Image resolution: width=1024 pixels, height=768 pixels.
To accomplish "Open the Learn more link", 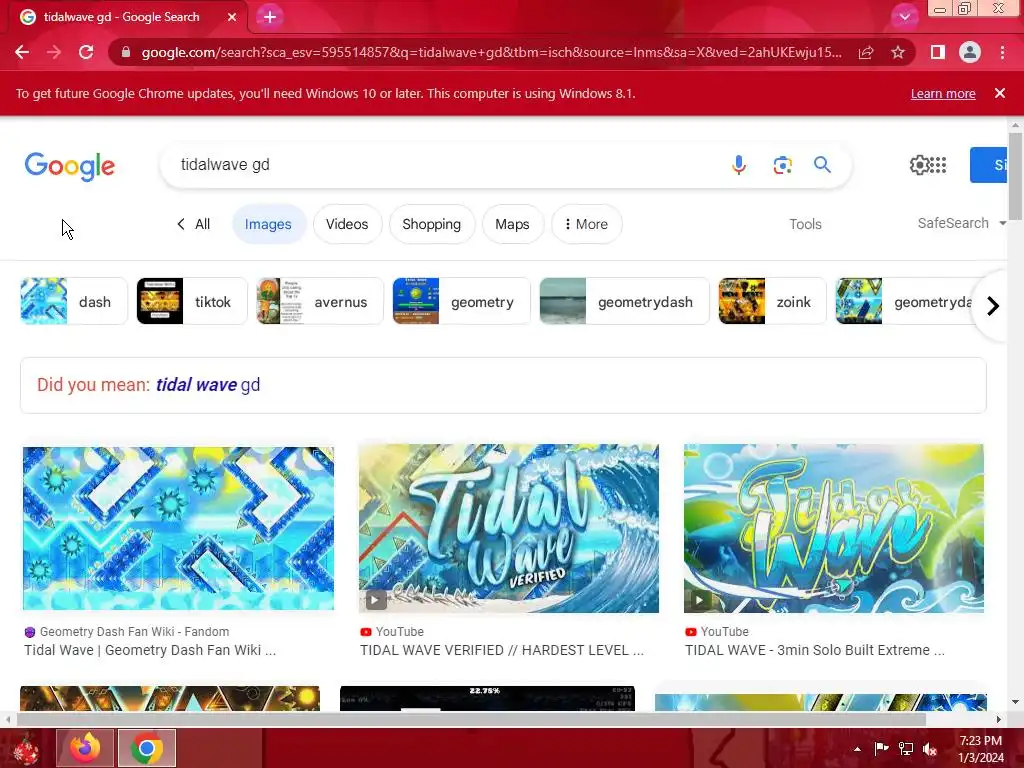I will click(943, 93).
